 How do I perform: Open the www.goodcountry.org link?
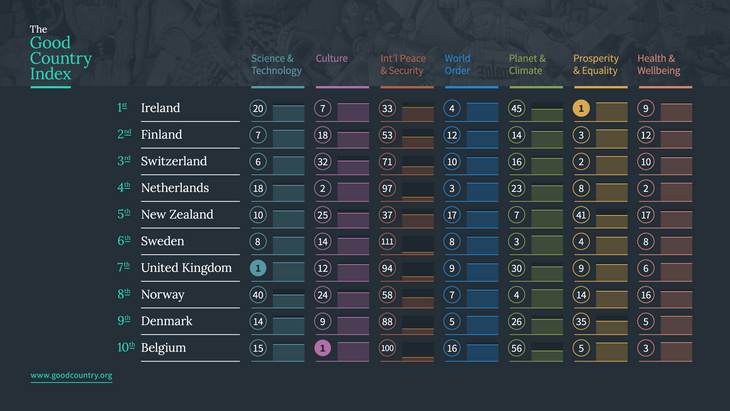coord(71,375)
